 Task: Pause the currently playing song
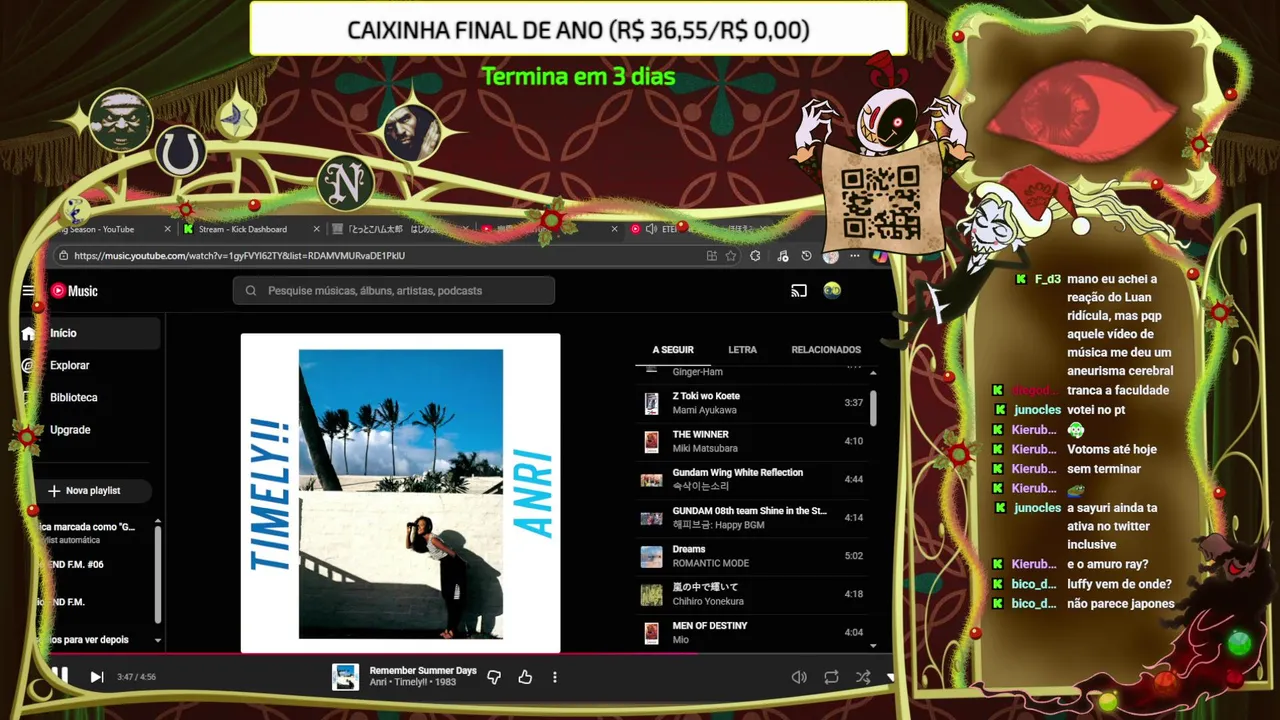click(60, 676)
